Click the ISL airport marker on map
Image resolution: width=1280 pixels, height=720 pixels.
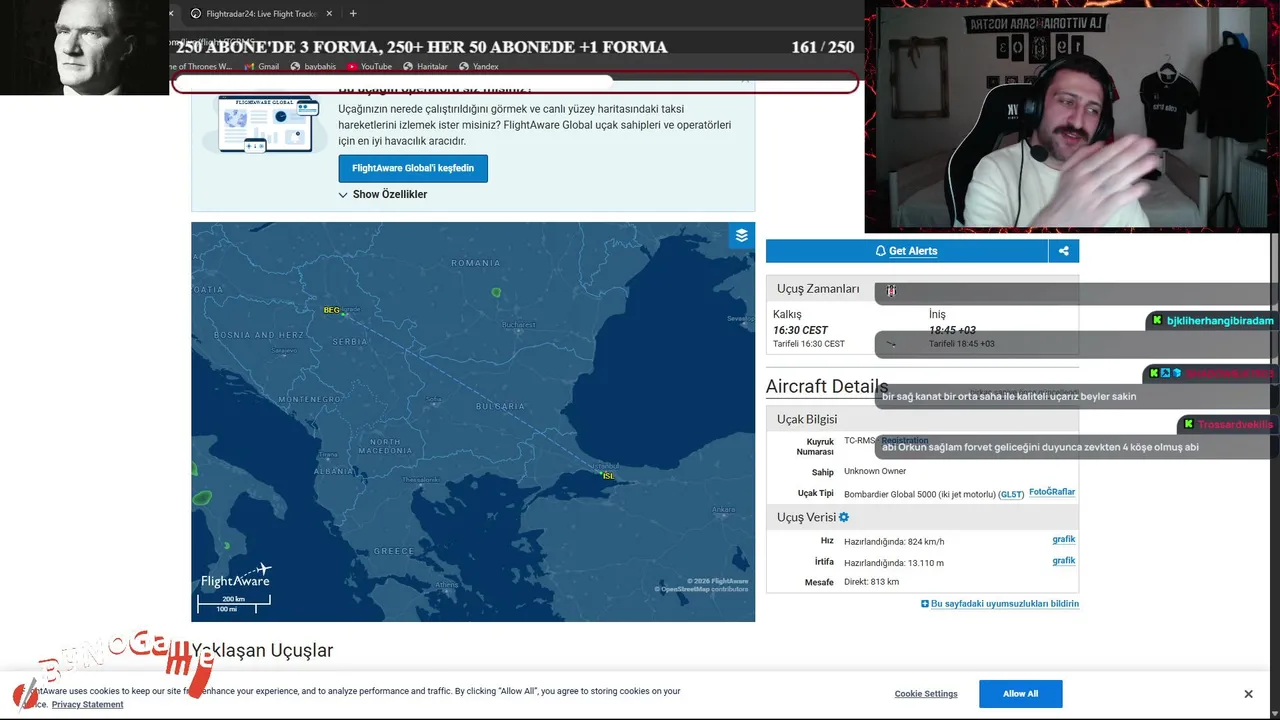[x=608, y=476]
